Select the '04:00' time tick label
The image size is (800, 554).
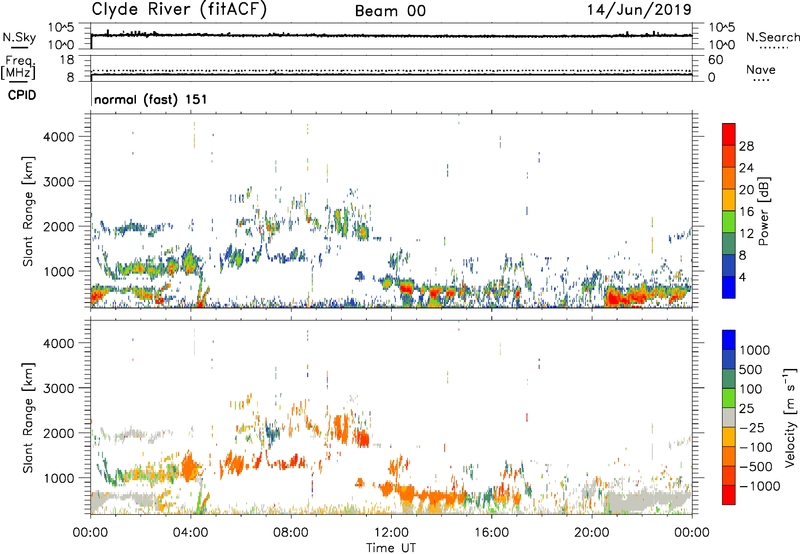point(190,533)
